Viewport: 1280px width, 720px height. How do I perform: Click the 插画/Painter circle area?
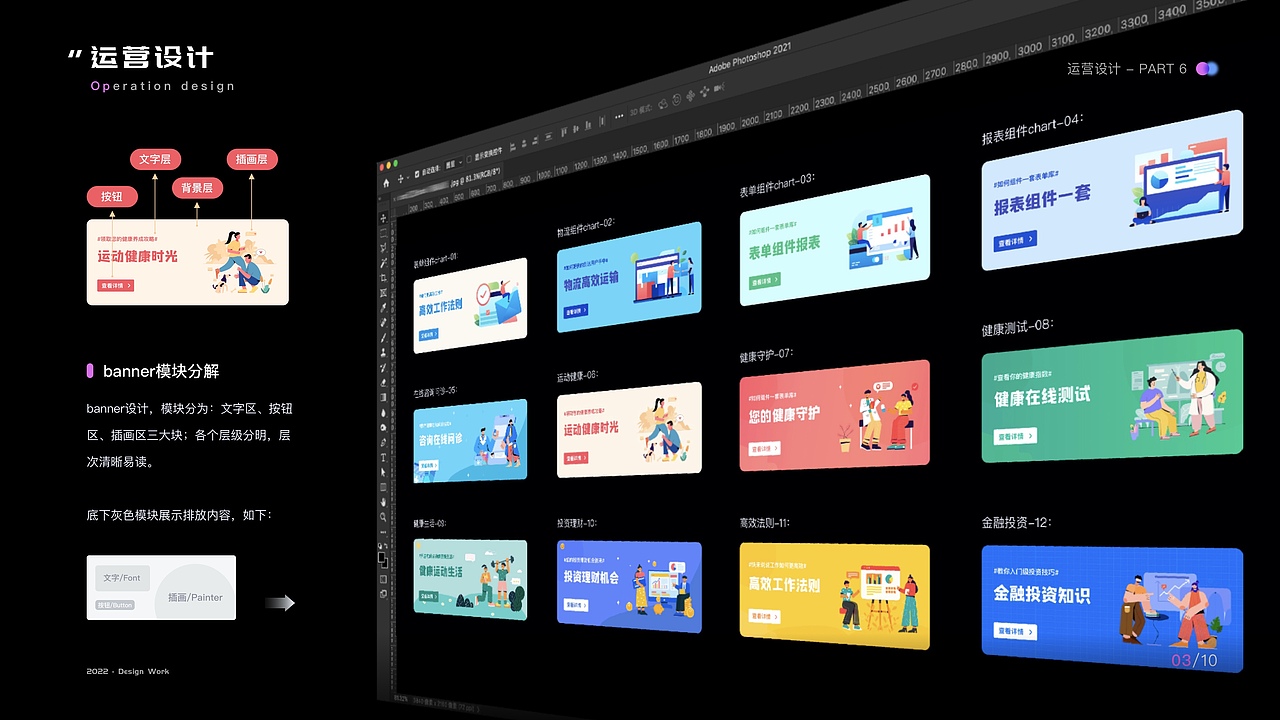click(x=195, y=592)
